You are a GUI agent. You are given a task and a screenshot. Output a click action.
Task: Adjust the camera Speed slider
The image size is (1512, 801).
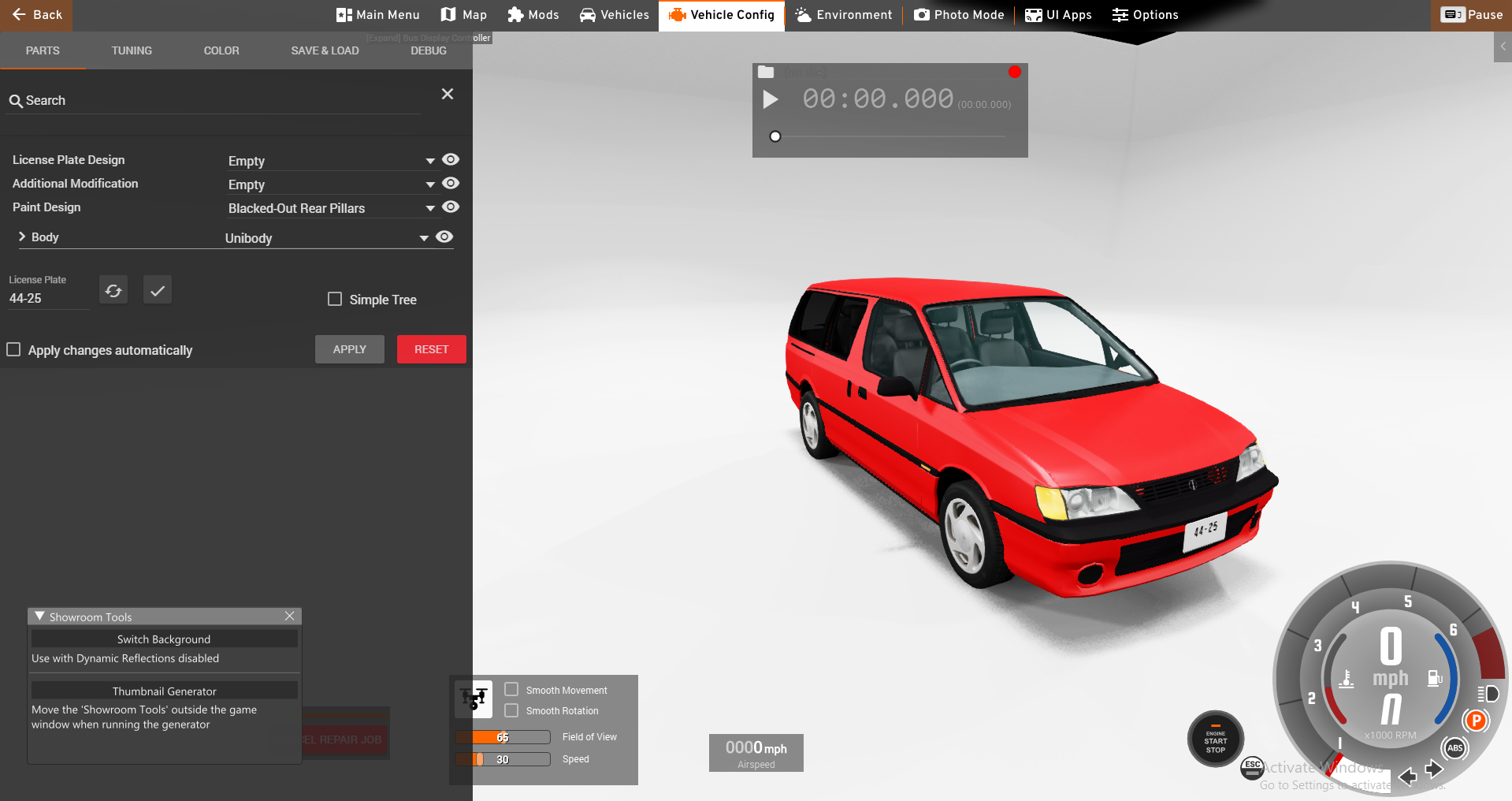click(503, 759)
